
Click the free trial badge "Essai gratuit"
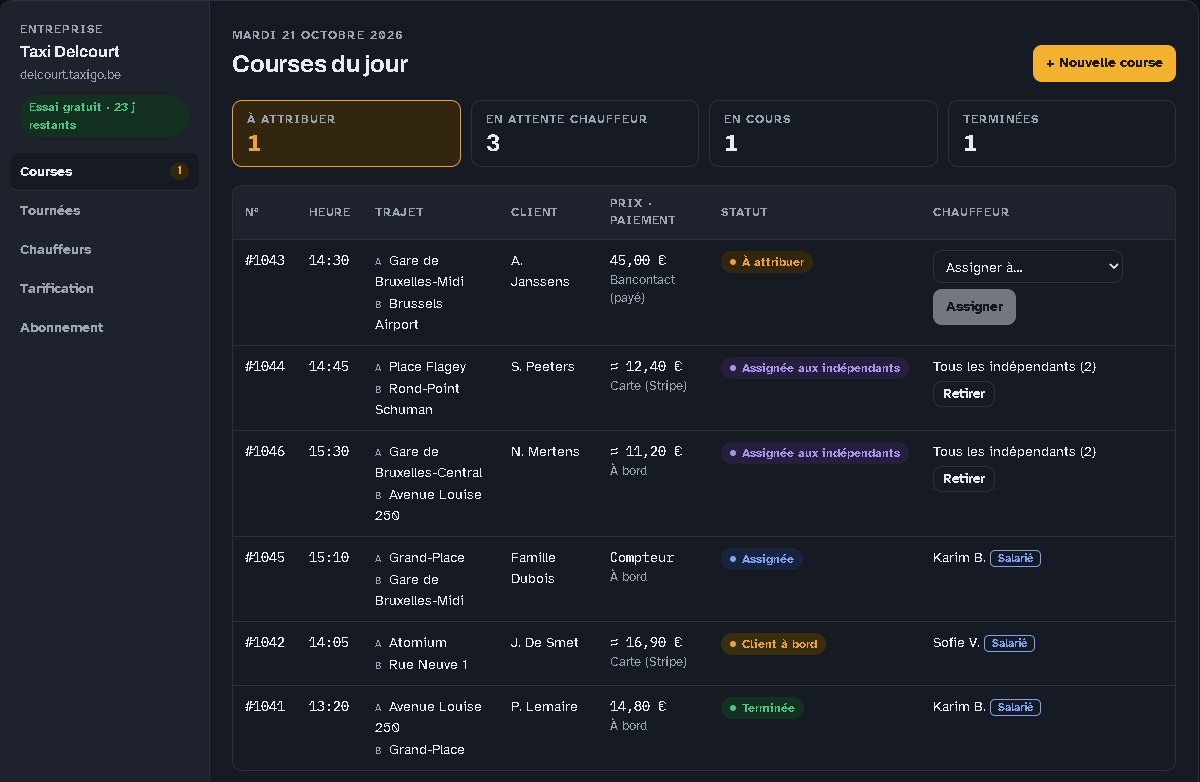pos(104,116)
